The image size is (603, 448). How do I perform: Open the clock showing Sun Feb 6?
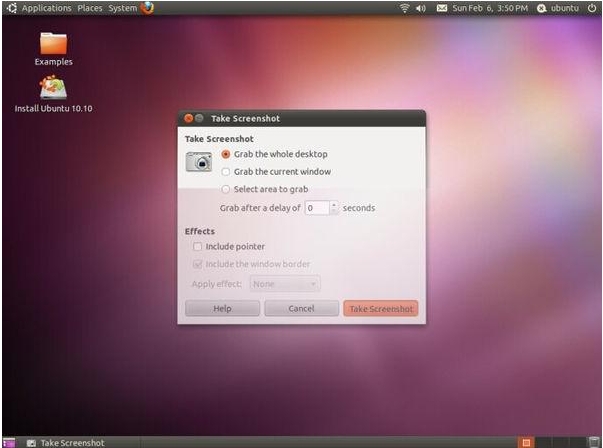[x=490, y=8]
